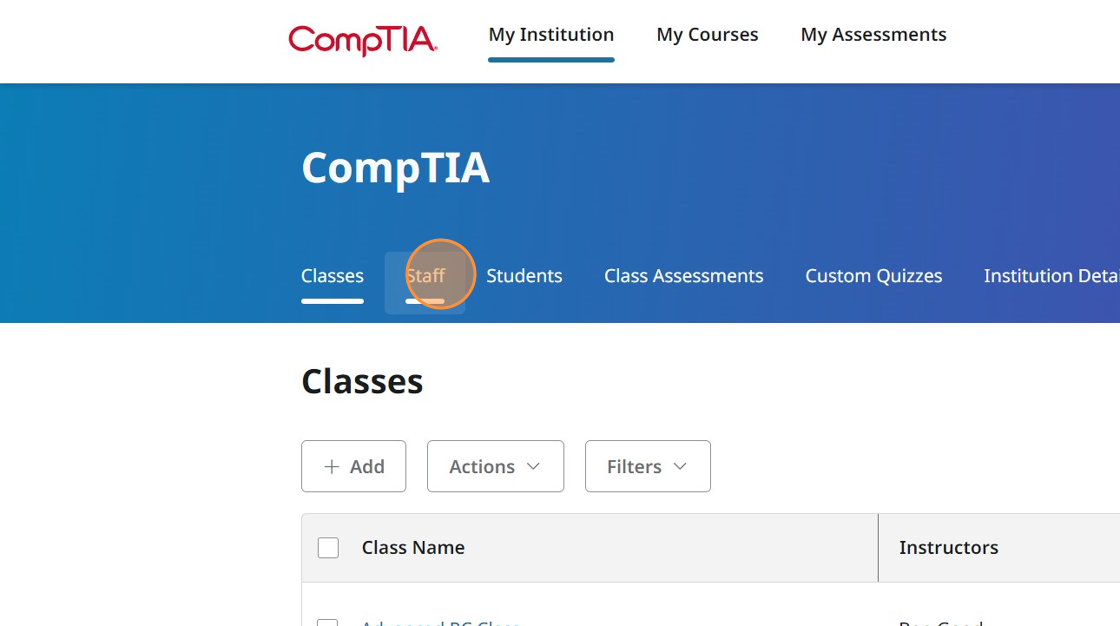The width and height of the screenshot is (1120, 626).
Task: Expand the Actions dropdown
Action: pyautogui.click(x=495, y=466)
